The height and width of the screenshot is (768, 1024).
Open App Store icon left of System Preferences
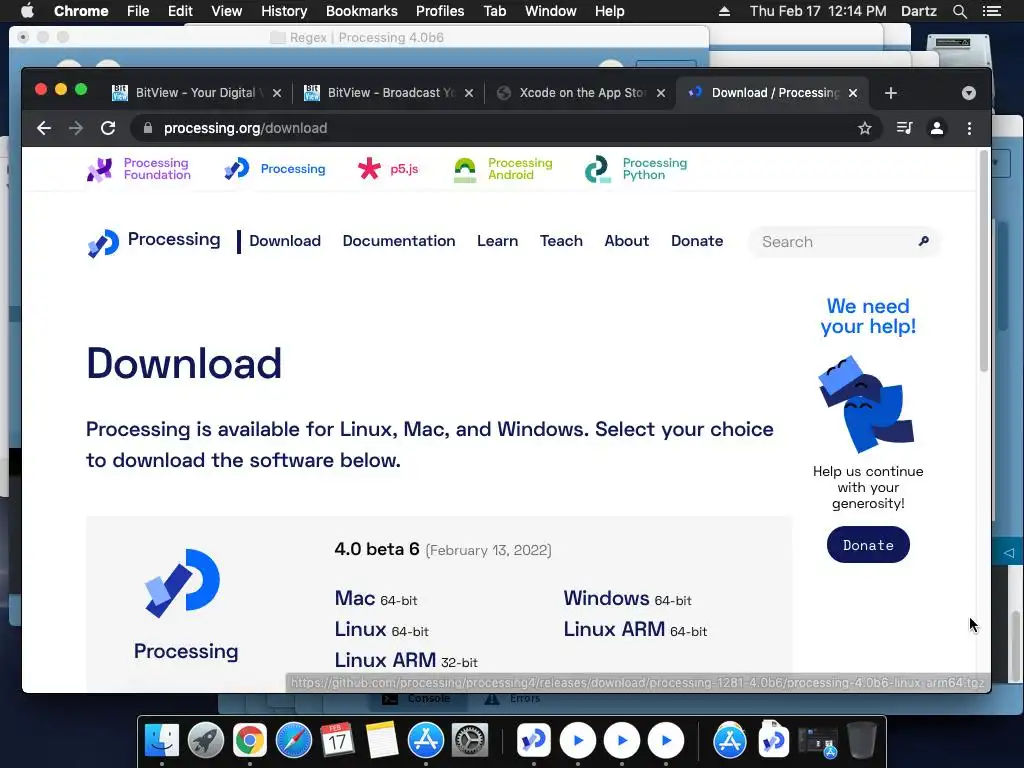tap(426, 741)
